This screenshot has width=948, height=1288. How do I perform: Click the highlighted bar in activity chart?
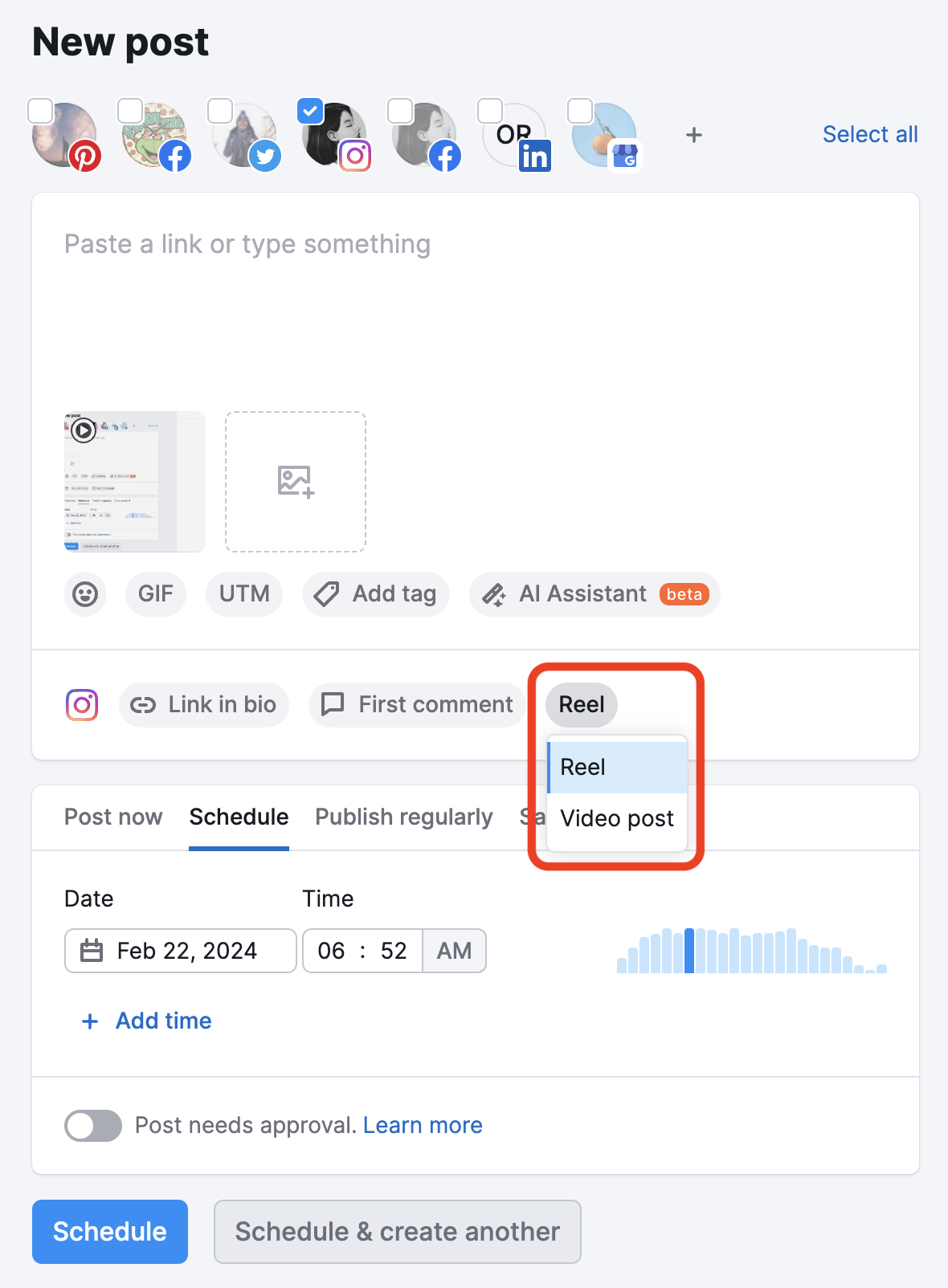coord(689,951)
